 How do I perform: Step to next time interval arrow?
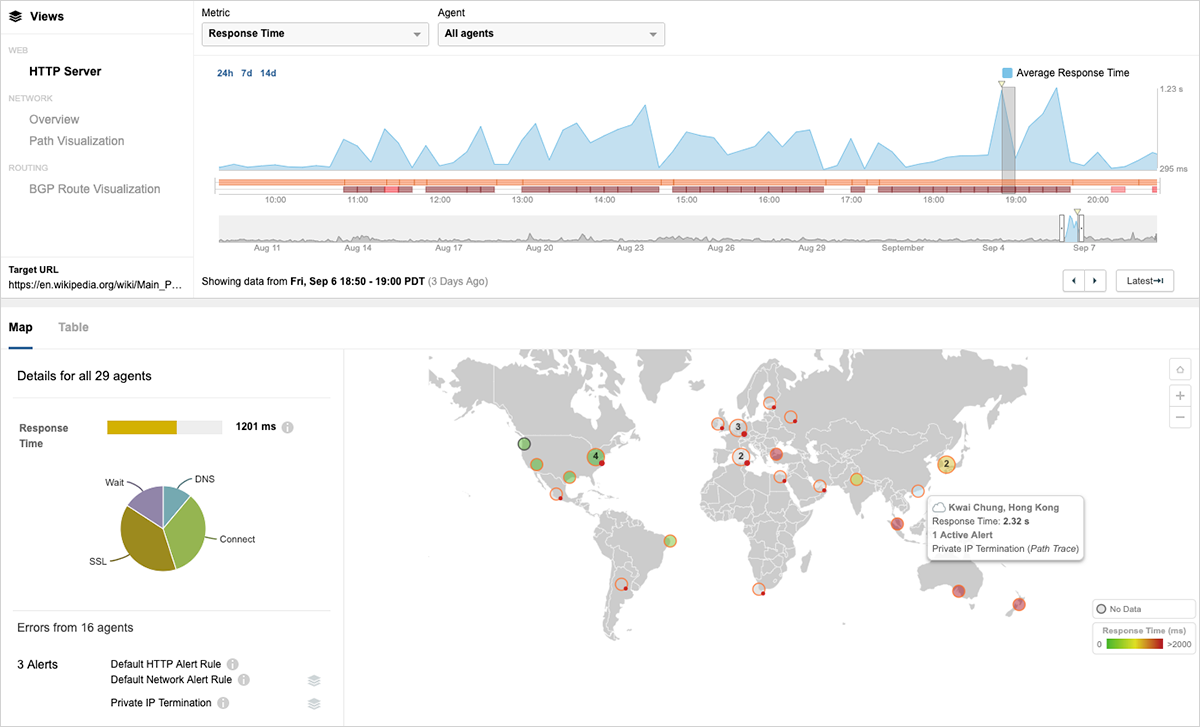pyautogui.click(x=1095, y=281)
